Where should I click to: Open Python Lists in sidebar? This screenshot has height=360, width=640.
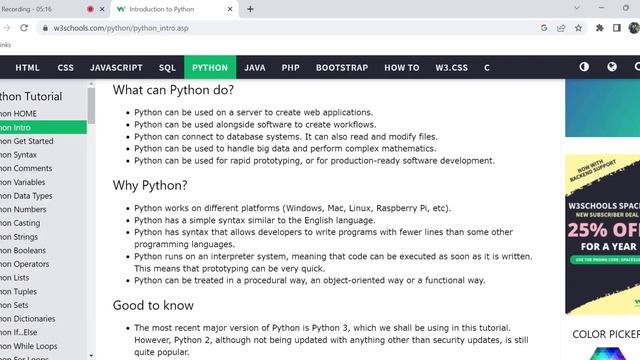[x=43, y=278]
